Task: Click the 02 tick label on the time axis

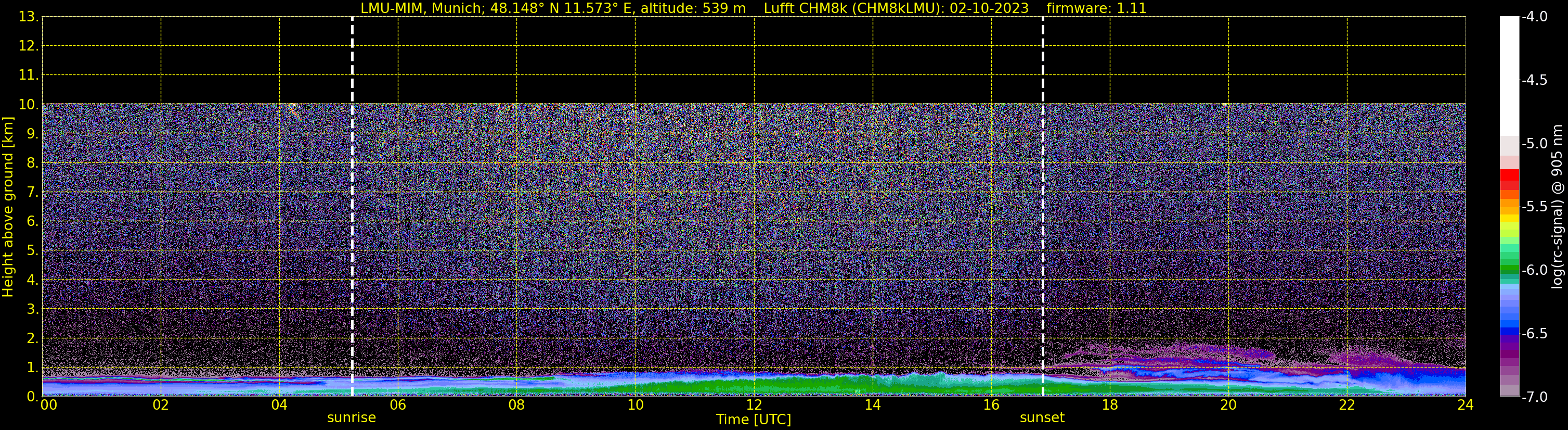Action: coord(161,405)
